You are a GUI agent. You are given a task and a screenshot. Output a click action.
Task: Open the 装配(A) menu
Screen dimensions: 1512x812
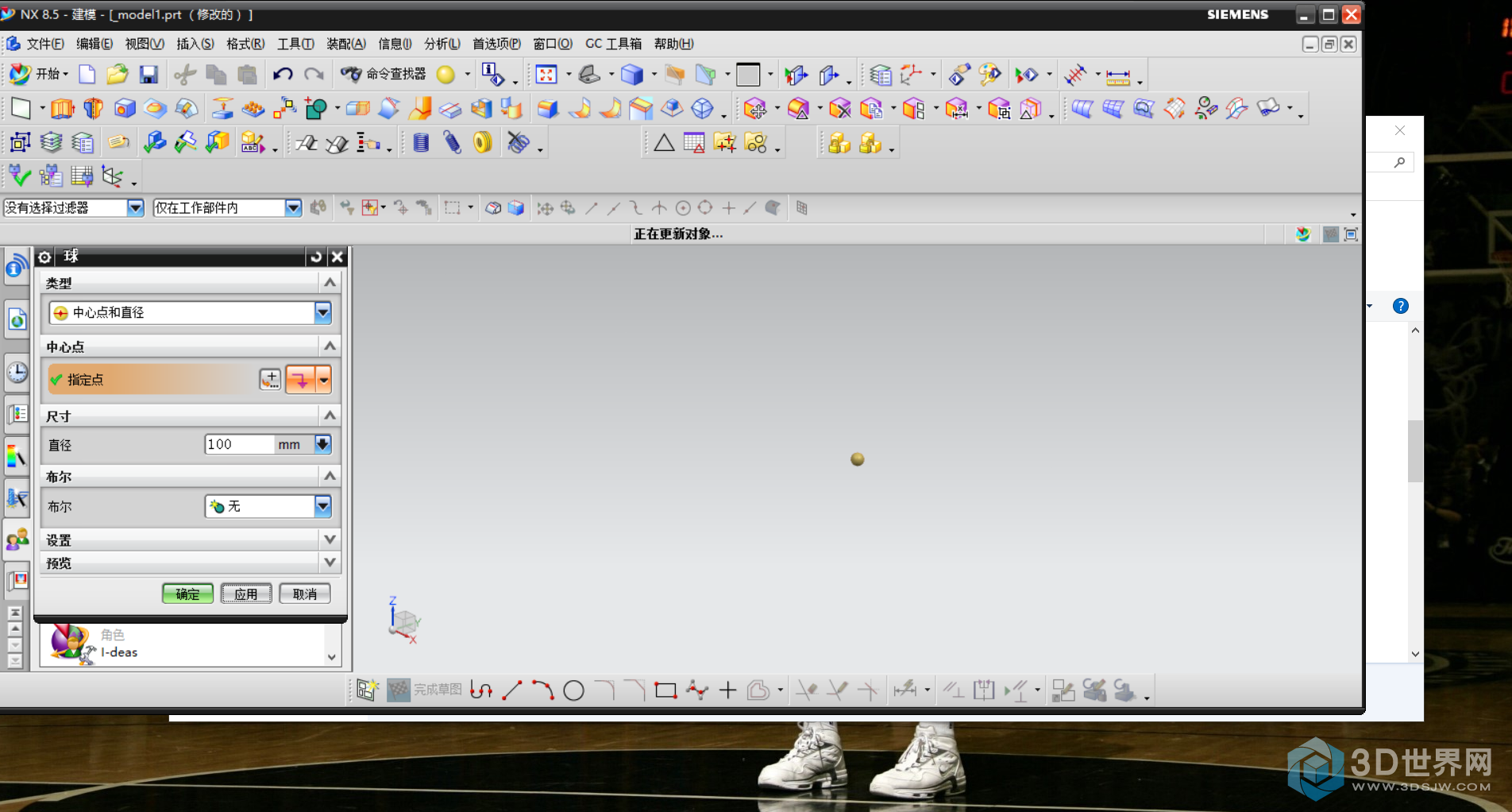click(x=346, y=44)
